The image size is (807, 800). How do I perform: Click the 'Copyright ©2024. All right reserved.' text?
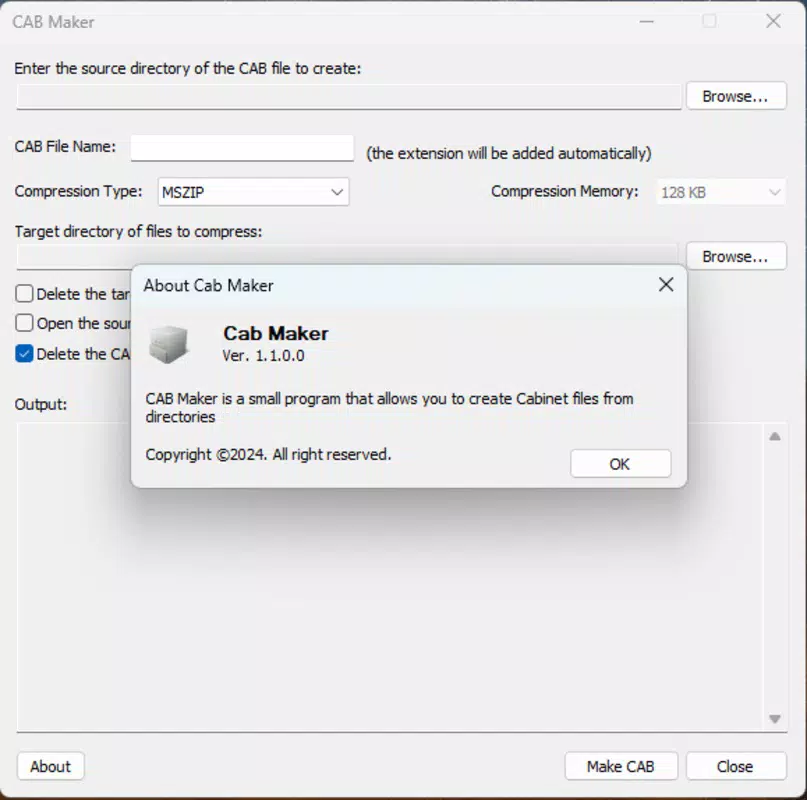(x=268, y=455)
